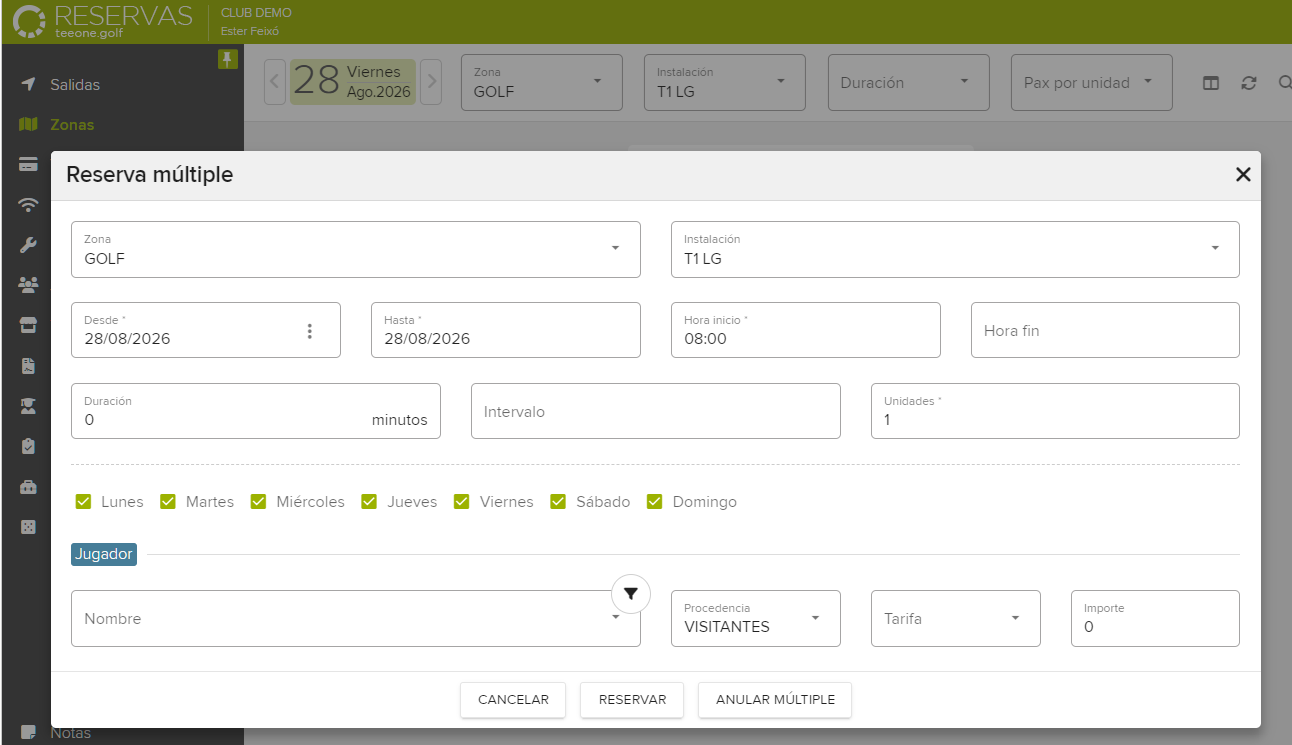This screenshot has width=1292, height=745.
Task: Uncheck the Domingo checkbox
Action: pyautogui.click(x=655, y=502)
